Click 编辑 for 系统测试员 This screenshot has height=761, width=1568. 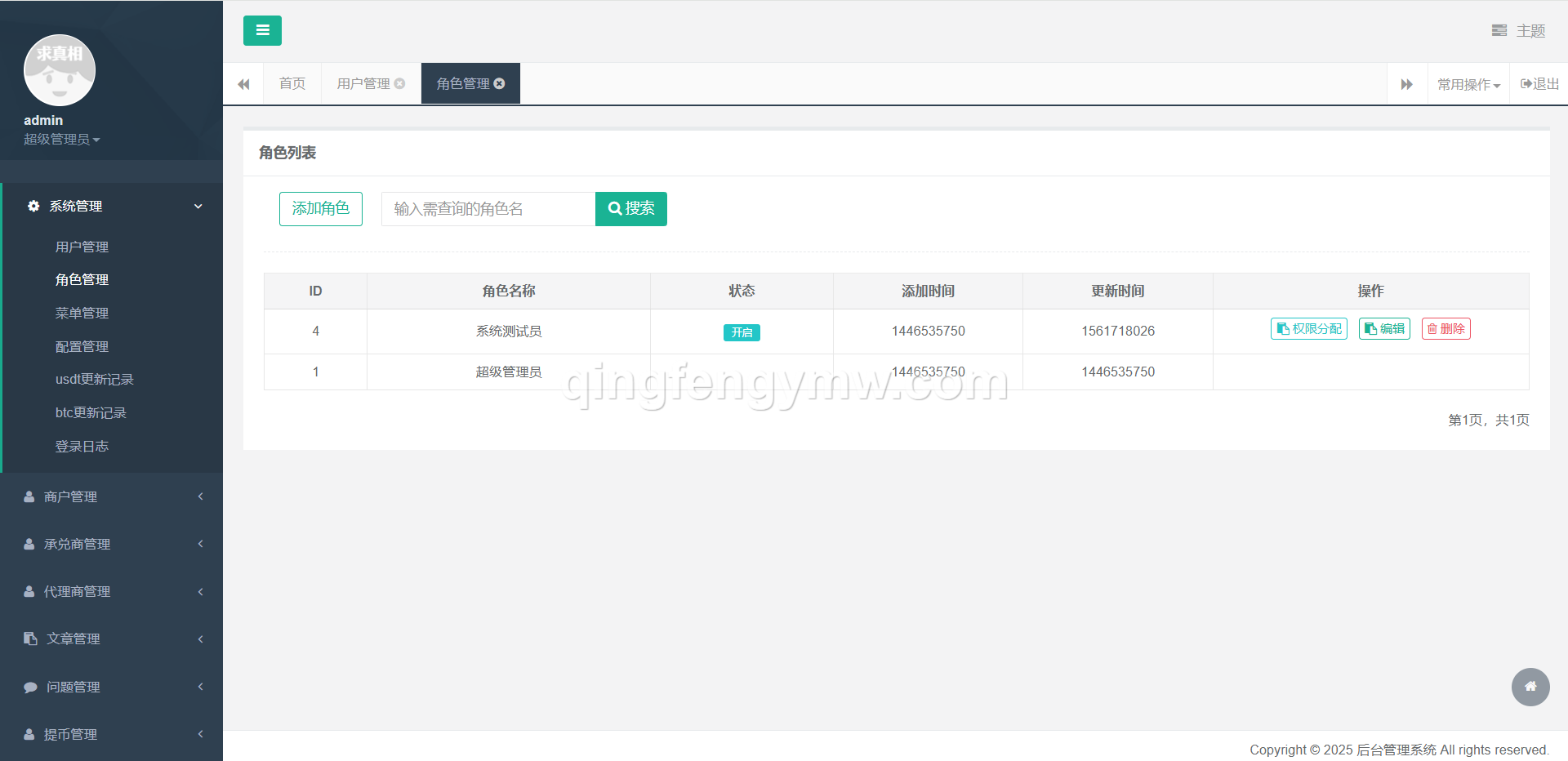click(x=1384, y=328)
